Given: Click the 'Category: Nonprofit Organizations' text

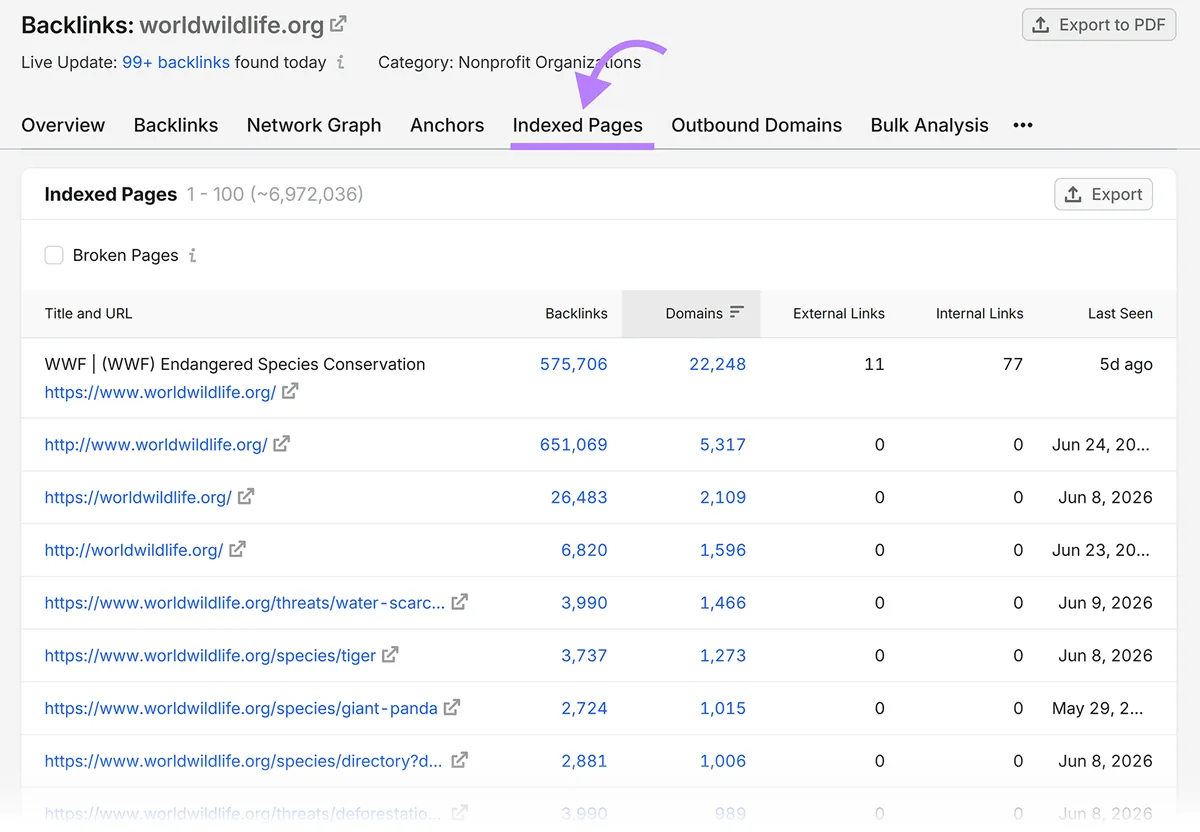Looking at the screenshot, I should 510,62.
